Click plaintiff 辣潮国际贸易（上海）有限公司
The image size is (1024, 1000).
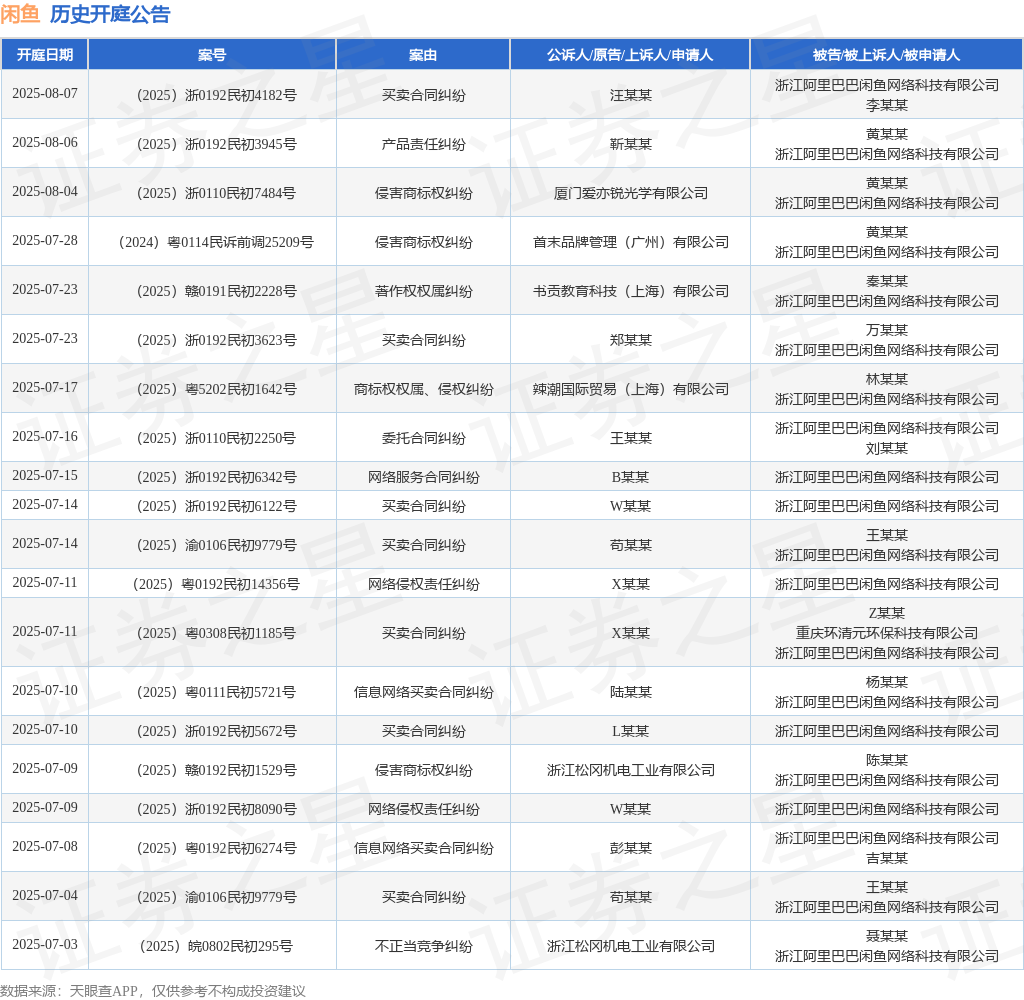pyautogui.click(x=630, y=389)
